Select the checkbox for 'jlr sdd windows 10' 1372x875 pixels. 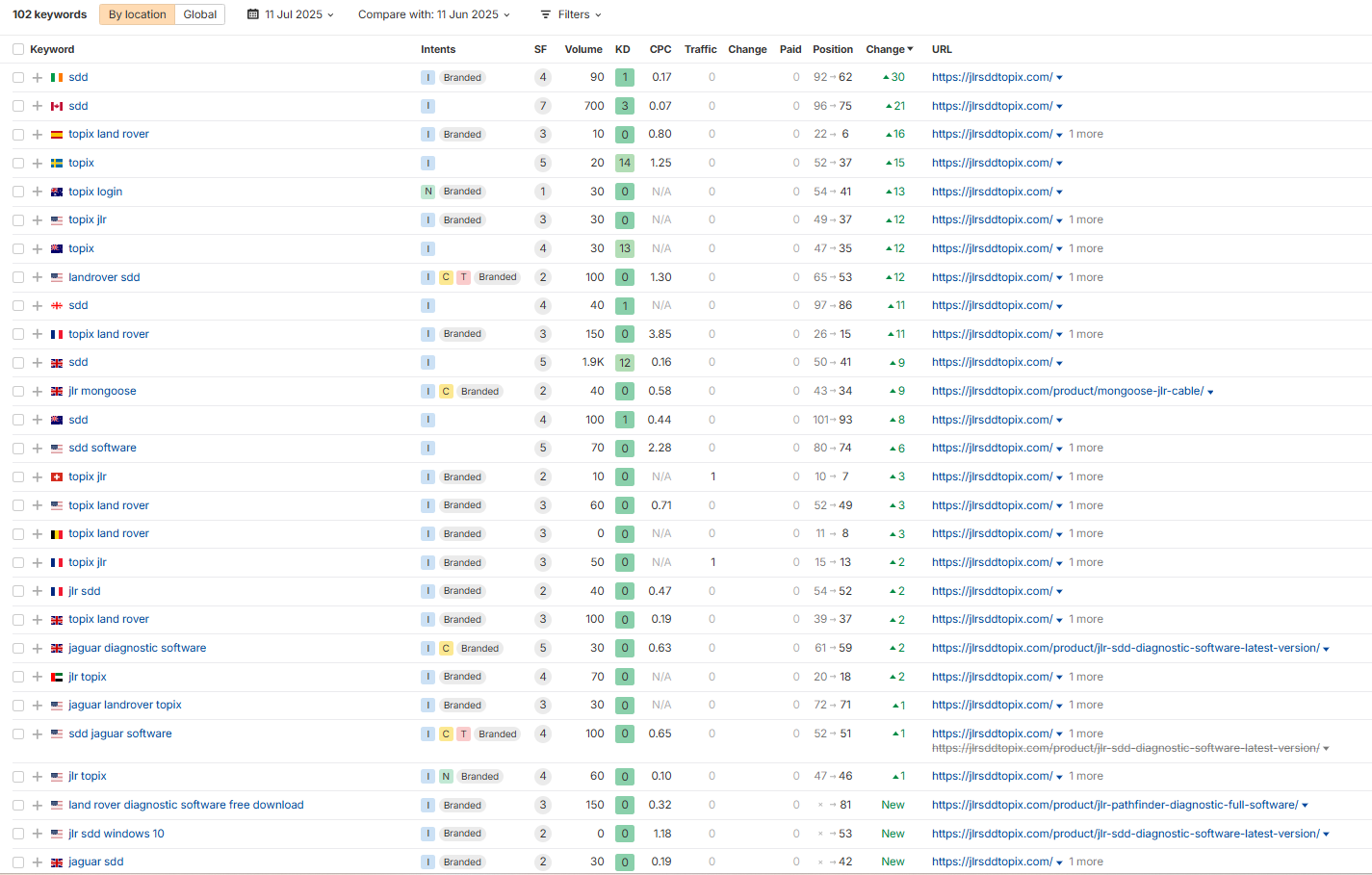(x=18, y=834)
